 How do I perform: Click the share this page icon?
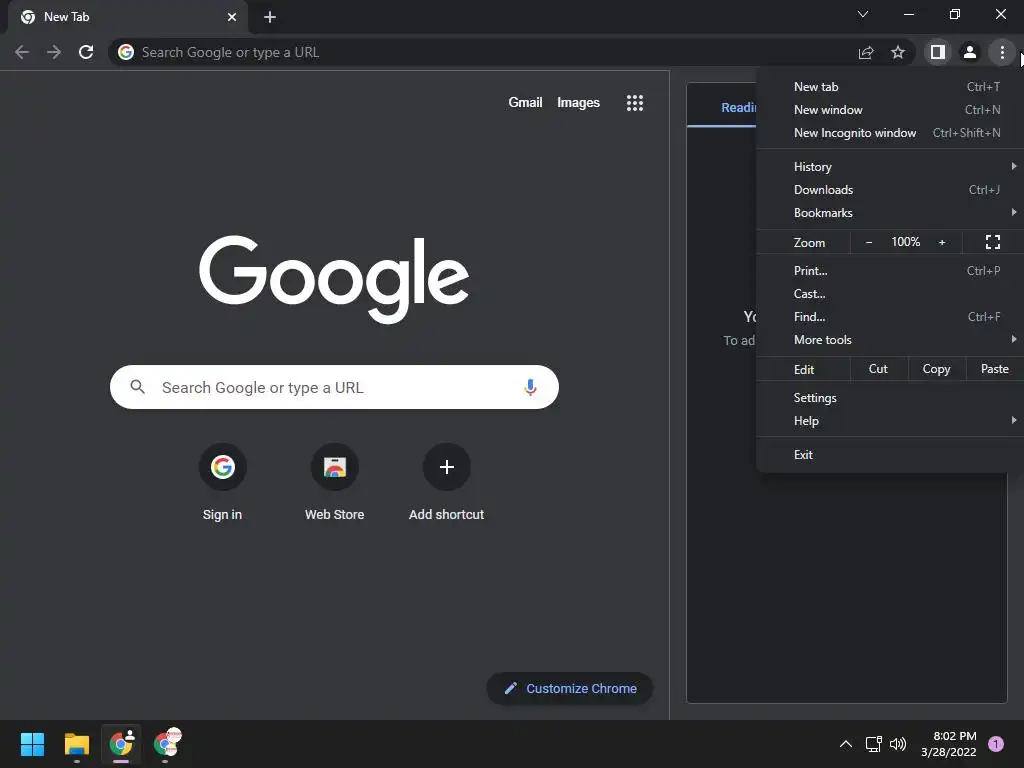click(x=866, y=52)
